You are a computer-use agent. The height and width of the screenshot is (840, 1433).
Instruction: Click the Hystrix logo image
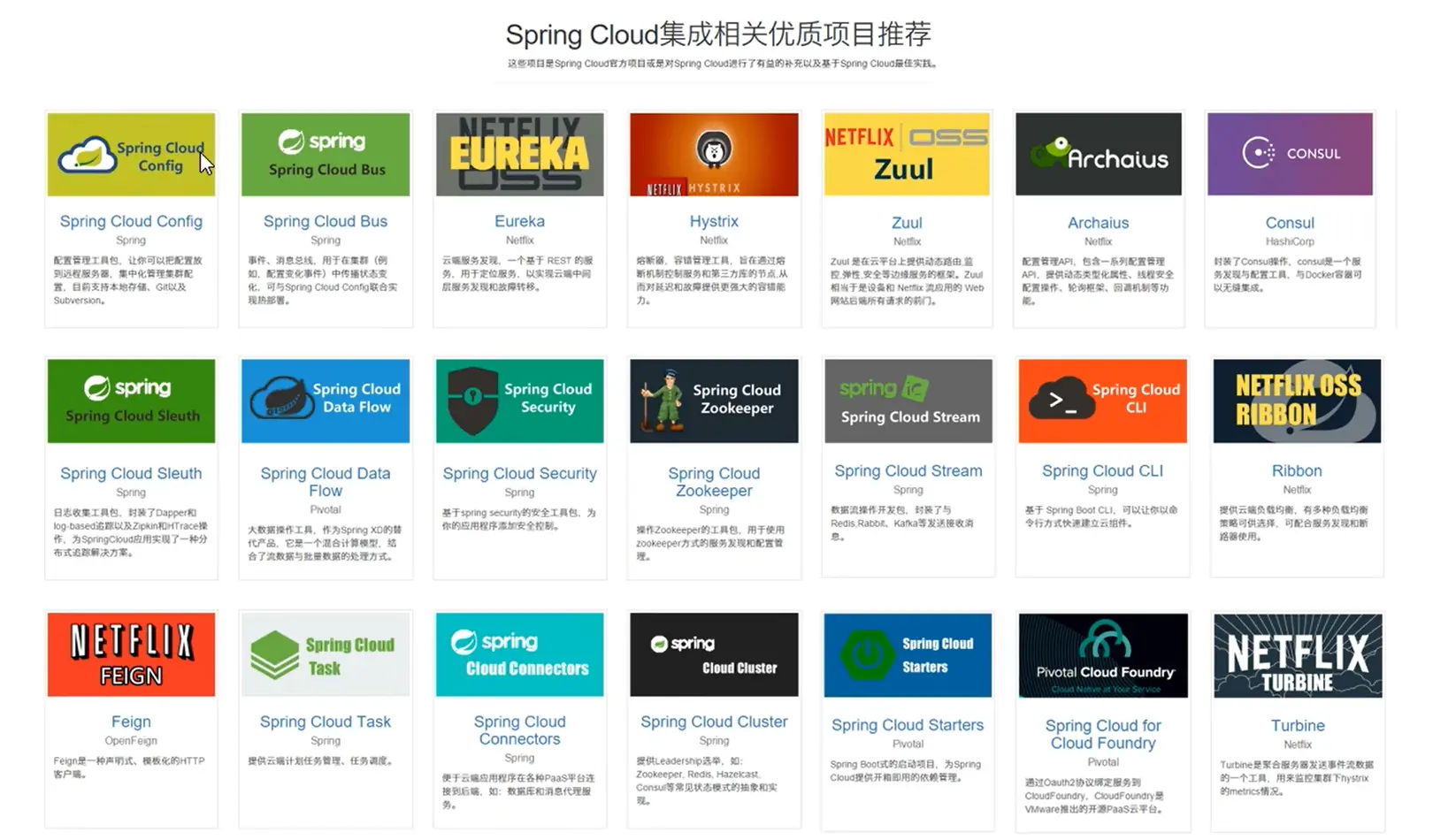tap(714, 154)
